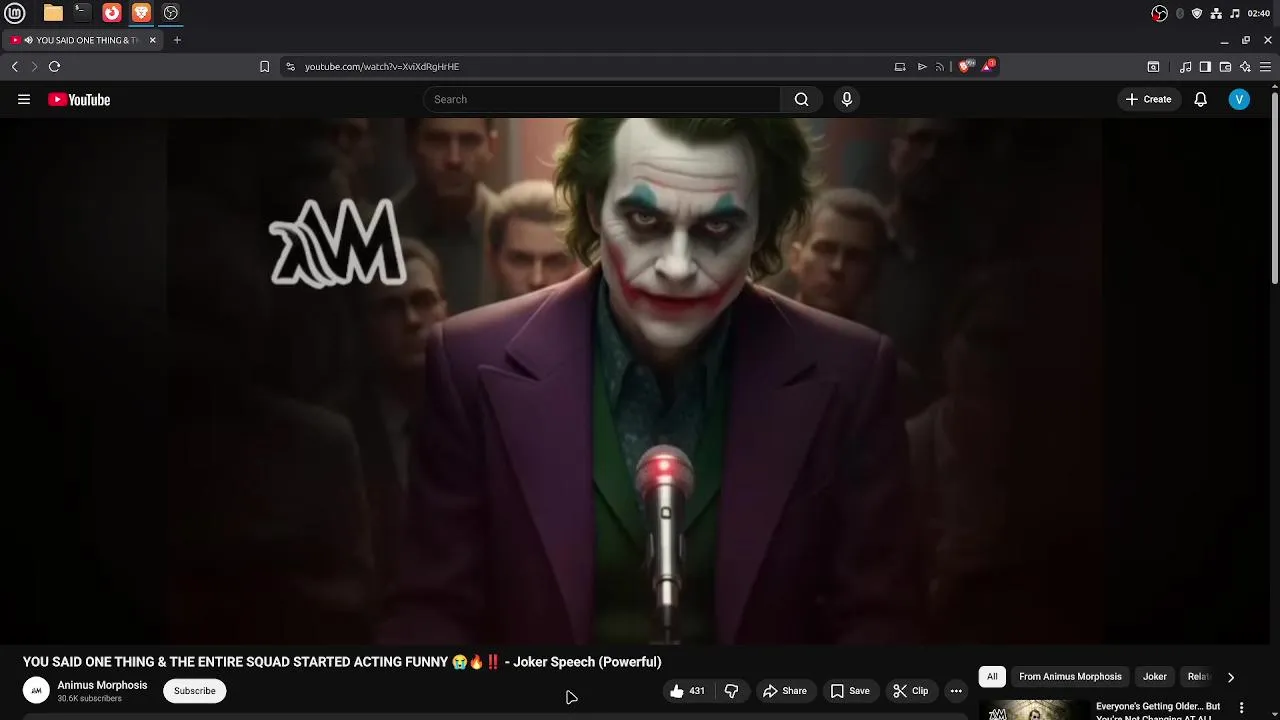The height and width of the screenshot is (720, 1280).
Task: Dislike the Joker speech video
Action: point(731,691)
